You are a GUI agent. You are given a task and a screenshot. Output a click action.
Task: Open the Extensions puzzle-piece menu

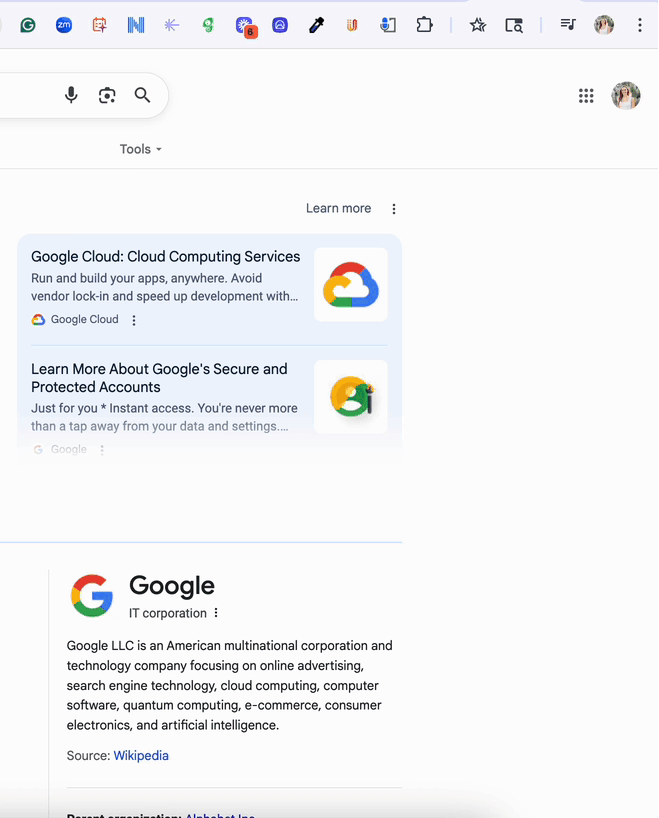pyautogui.click(x=424, y=25)
